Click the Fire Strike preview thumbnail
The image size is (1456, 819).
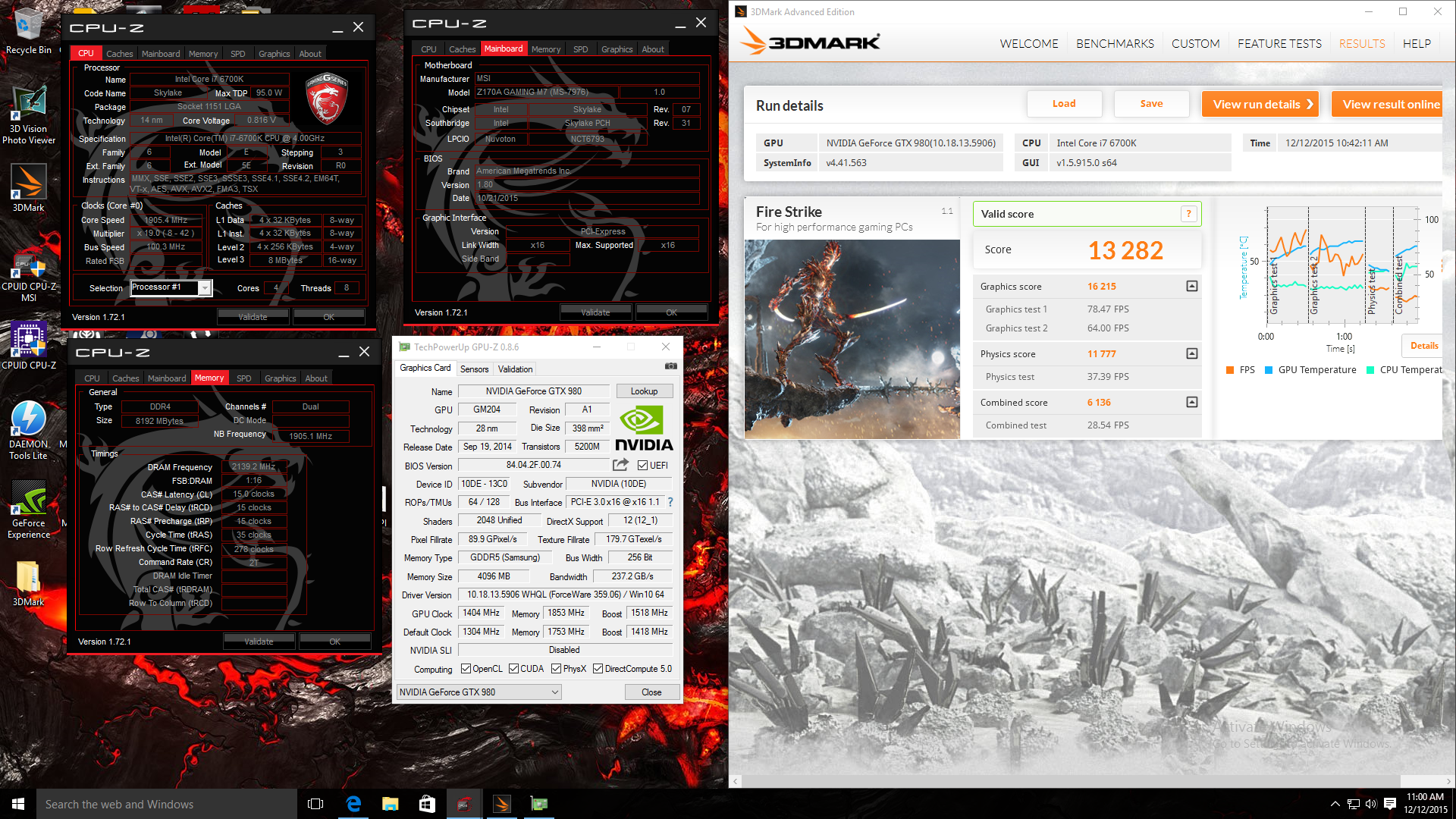coord(852,339)
